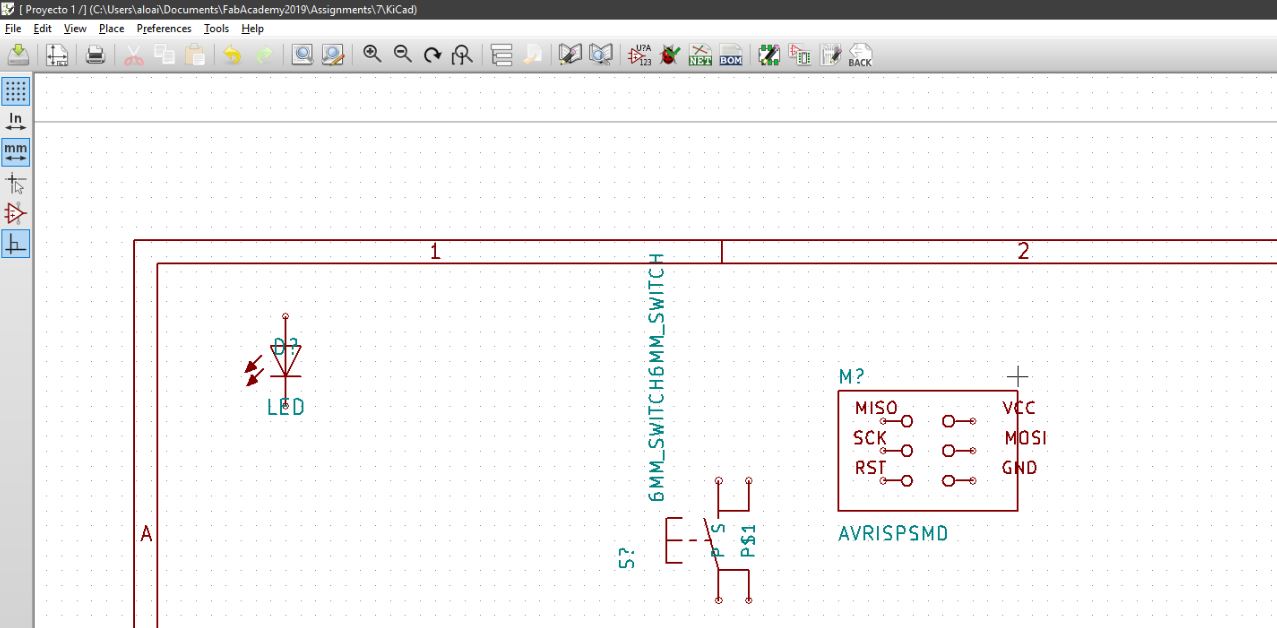Click the Leave sheet icon
The height and width of the screenshot is (628, 1277).
click(532, 55)
